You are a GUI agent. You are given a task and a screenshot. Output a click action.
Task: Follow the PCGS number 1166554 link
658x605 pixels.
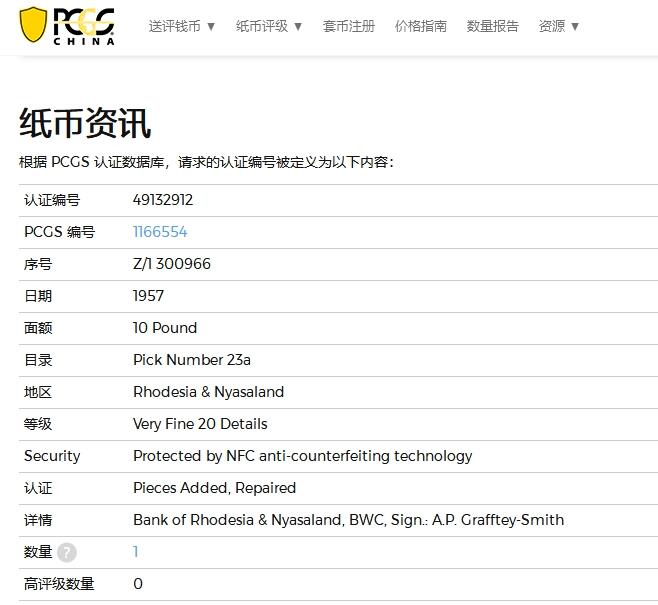click(x=160, y=232)
